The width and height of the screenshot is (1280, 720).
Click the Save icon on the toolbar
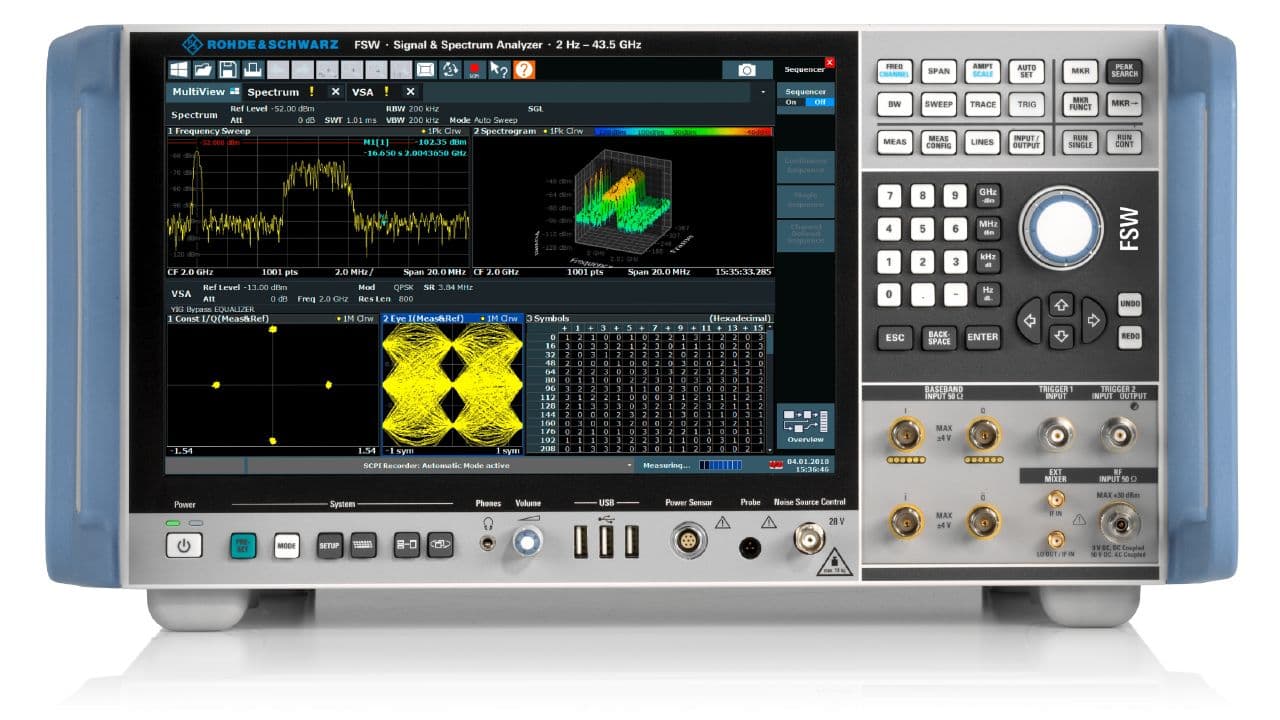pos(229,70)
